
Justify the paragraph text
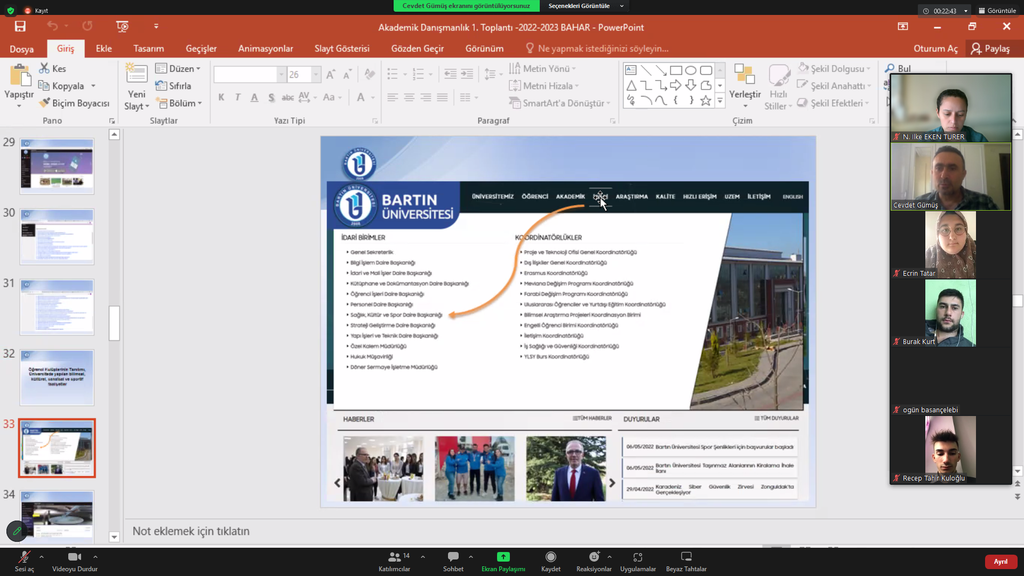click(x=442, y=97)
